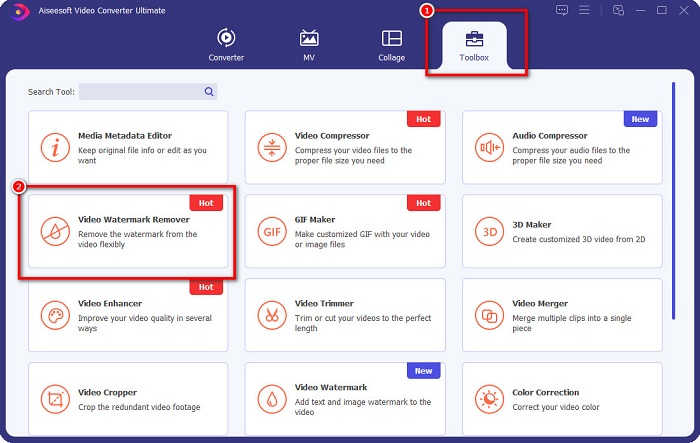Screen dimensions: 700x443
Task: Open the Video Cropper icon
Action: click(55, 399)
